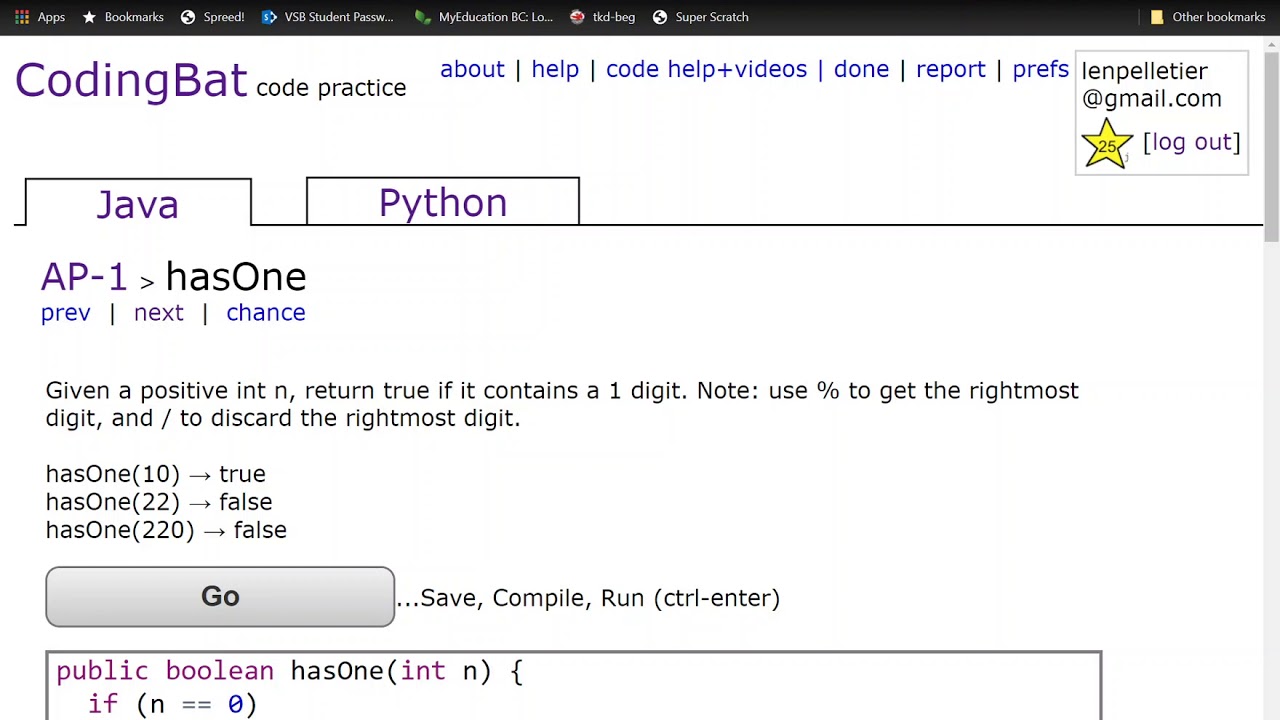This screenshot has width=1280, height=720.
Task: Go to the next problem
Action: [159, 313]
